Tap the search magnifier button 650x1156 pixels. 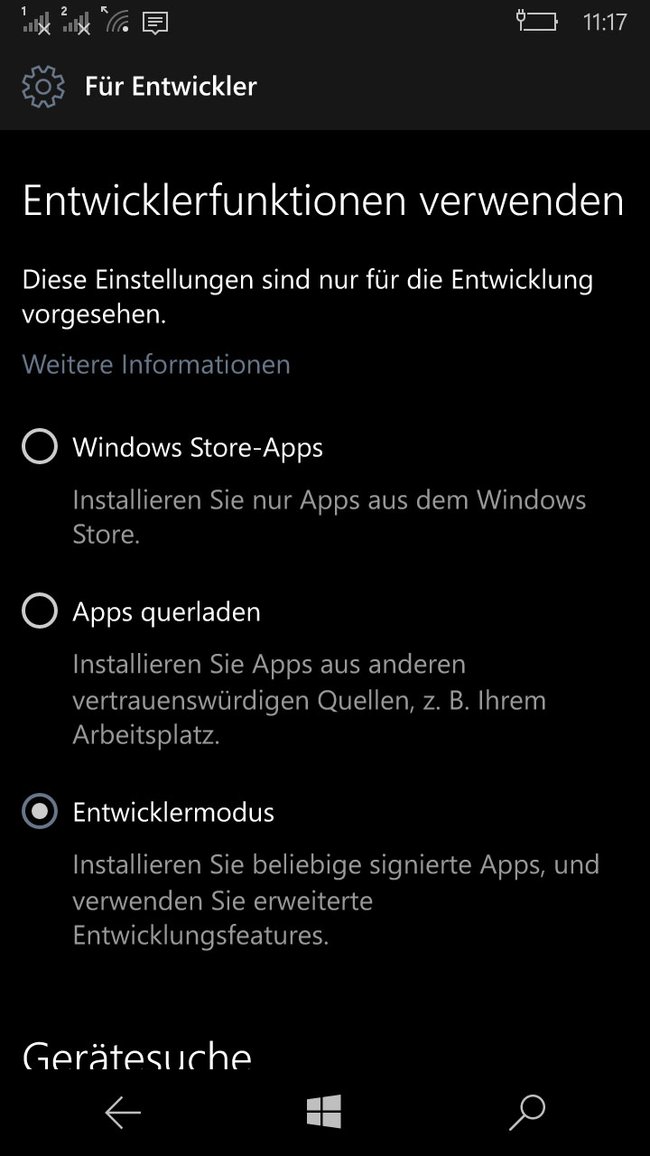(526, 1113)
